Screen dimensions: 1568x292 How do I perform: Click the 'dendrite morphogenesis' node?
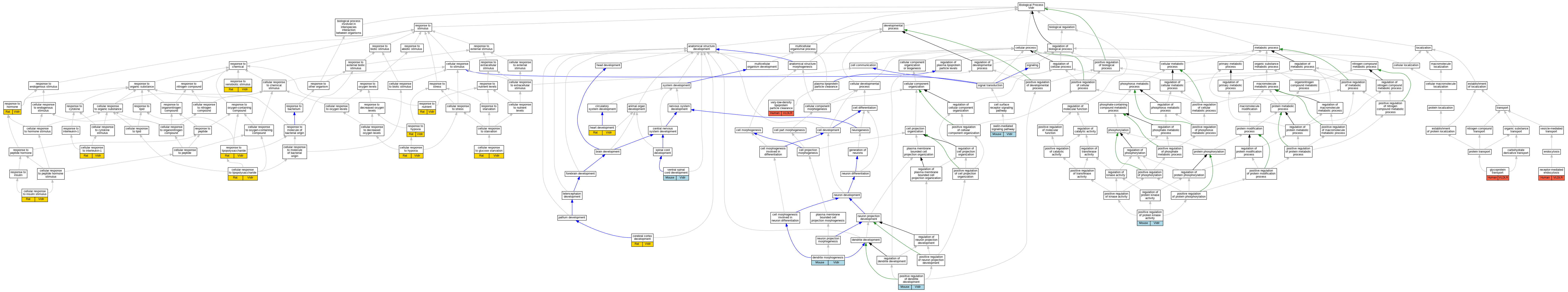pyautogui.click(x=828, y=260)
